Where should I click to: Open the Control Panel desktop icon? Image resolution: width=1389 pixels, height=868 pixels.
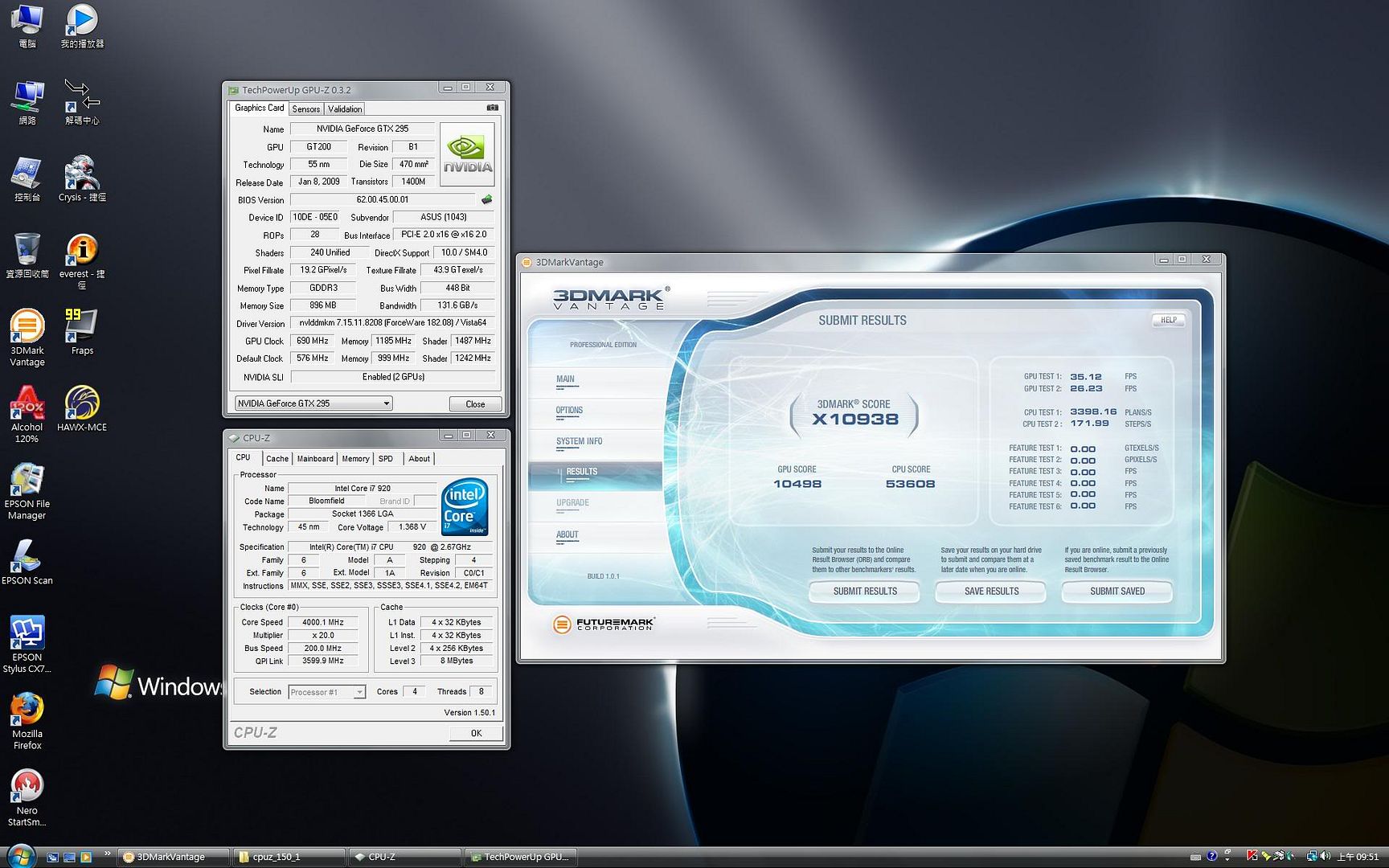click(x=27, y=178)
